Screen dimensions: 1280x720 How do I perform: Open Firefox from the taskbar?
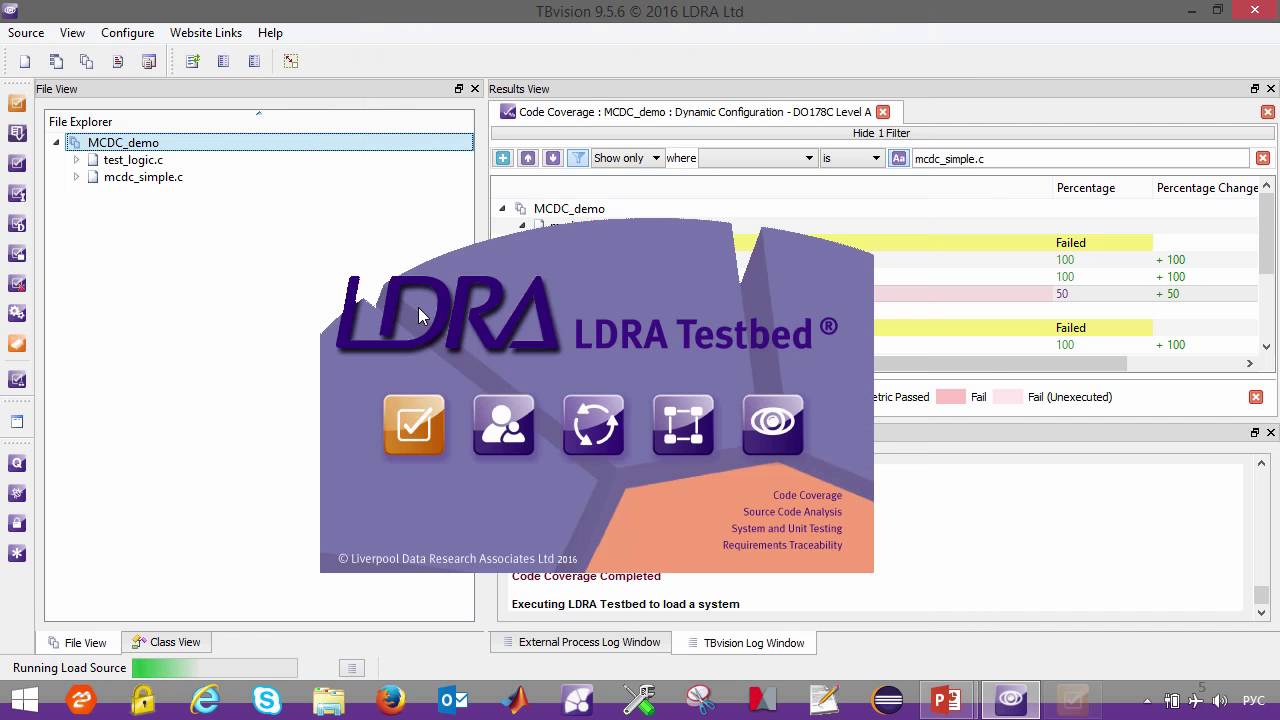click(391, 699)
